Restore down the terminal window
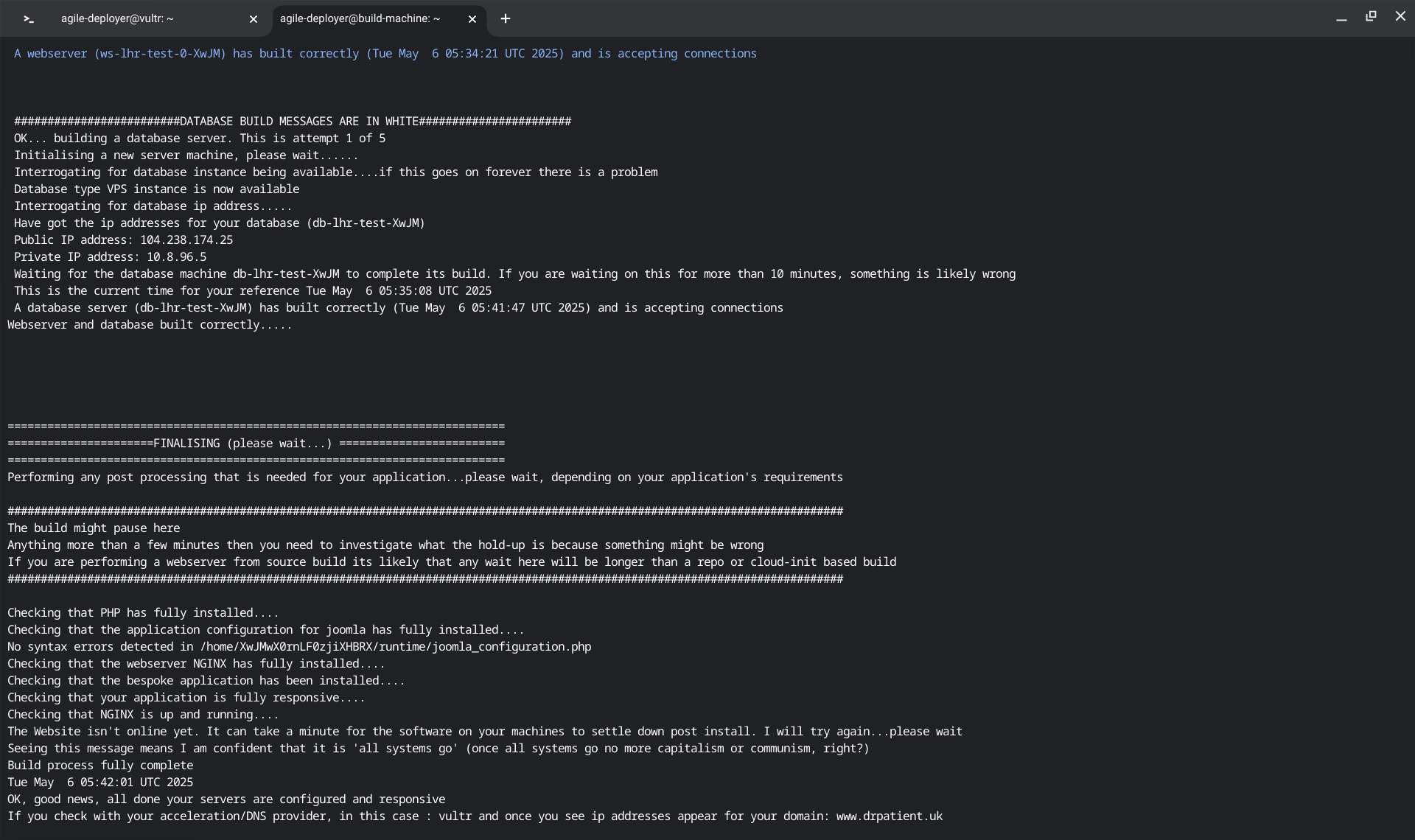1415x840 pixels. (x=1371, y=16)
